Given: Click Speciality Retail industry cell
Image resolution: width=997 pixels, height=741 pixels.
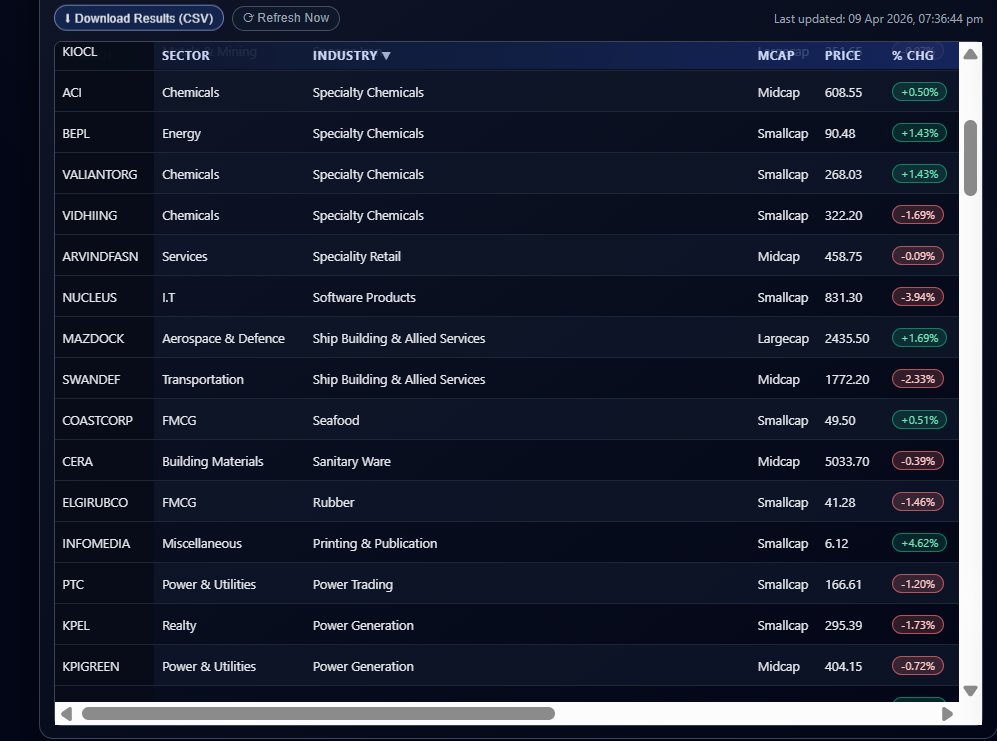Looking at the screenshot, I should pyautogui.click(x=357, y=256).
